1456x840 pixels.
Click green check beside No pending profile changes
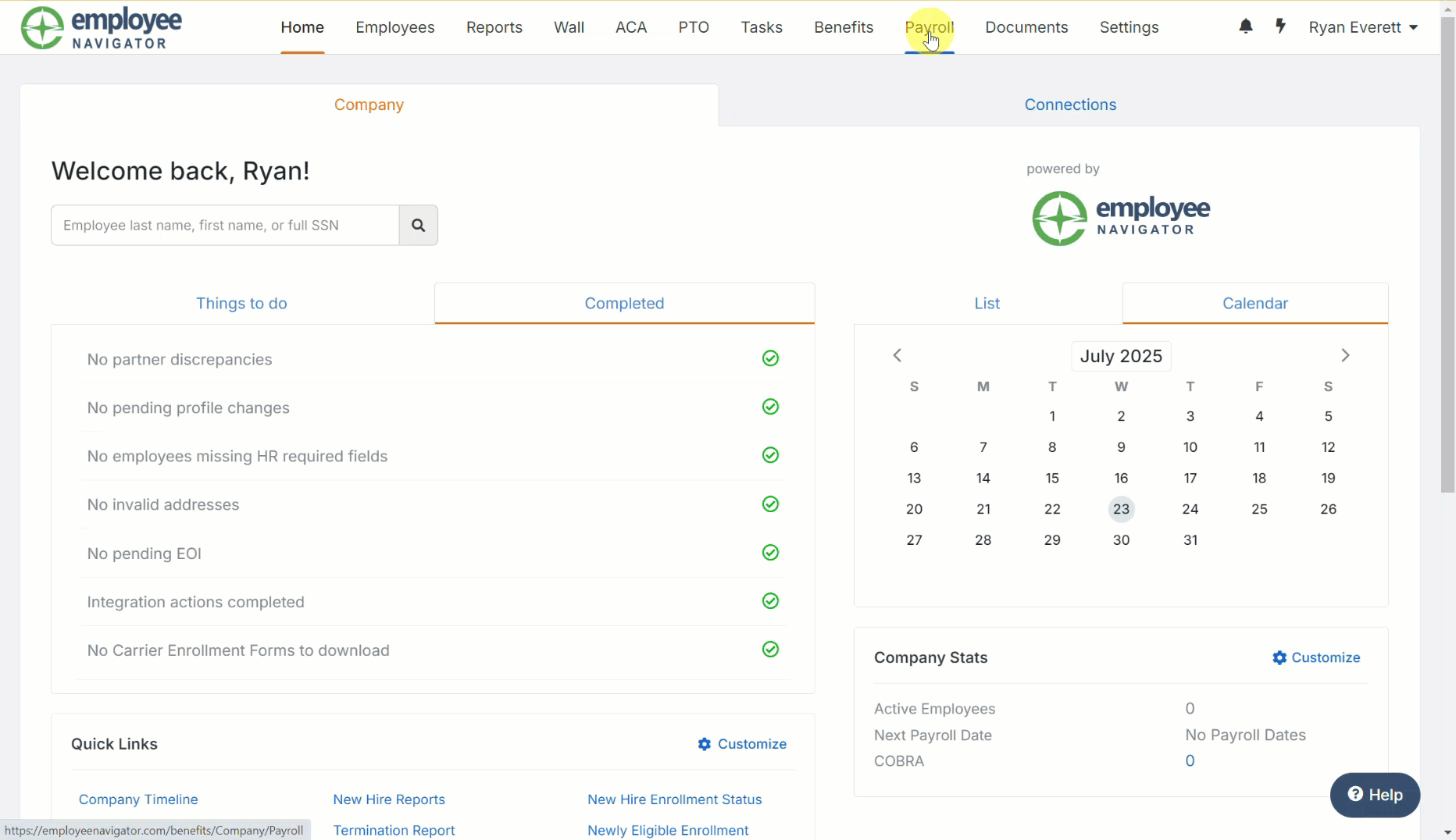click(x=770, y=407)
